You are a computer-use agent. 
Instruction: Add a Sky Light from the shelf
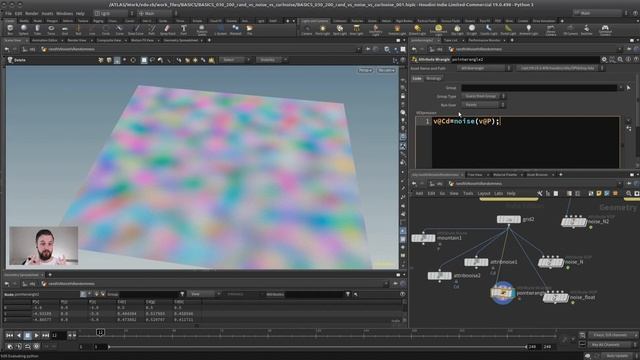(x=457, y=29)
